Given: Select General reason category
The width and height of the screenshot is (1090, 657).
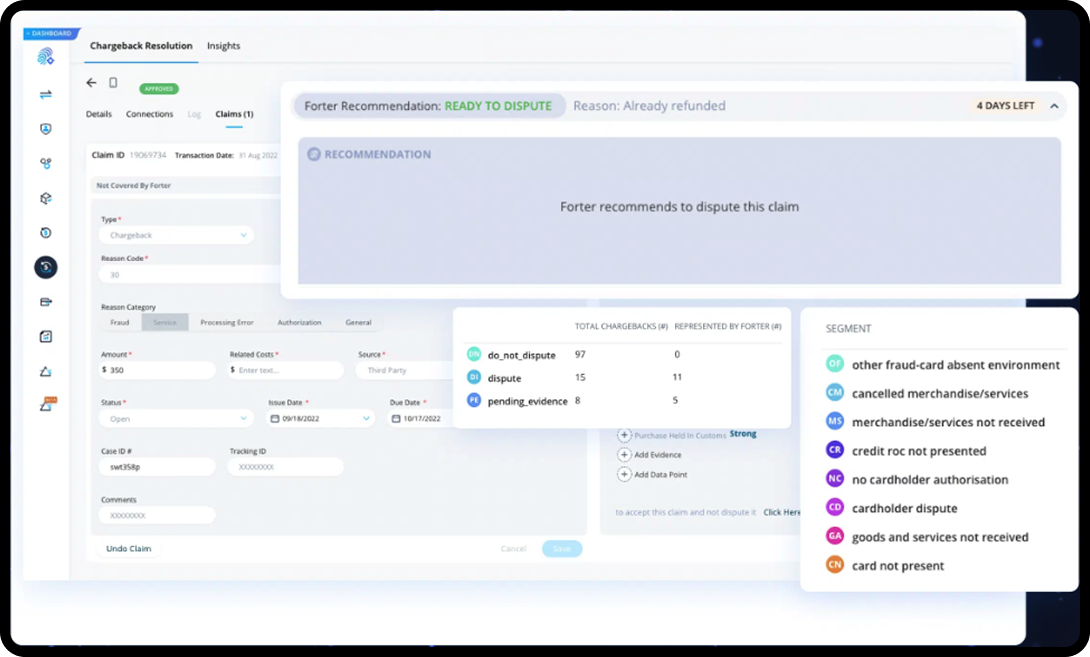Looking at the screenshot, I should 358,323.
